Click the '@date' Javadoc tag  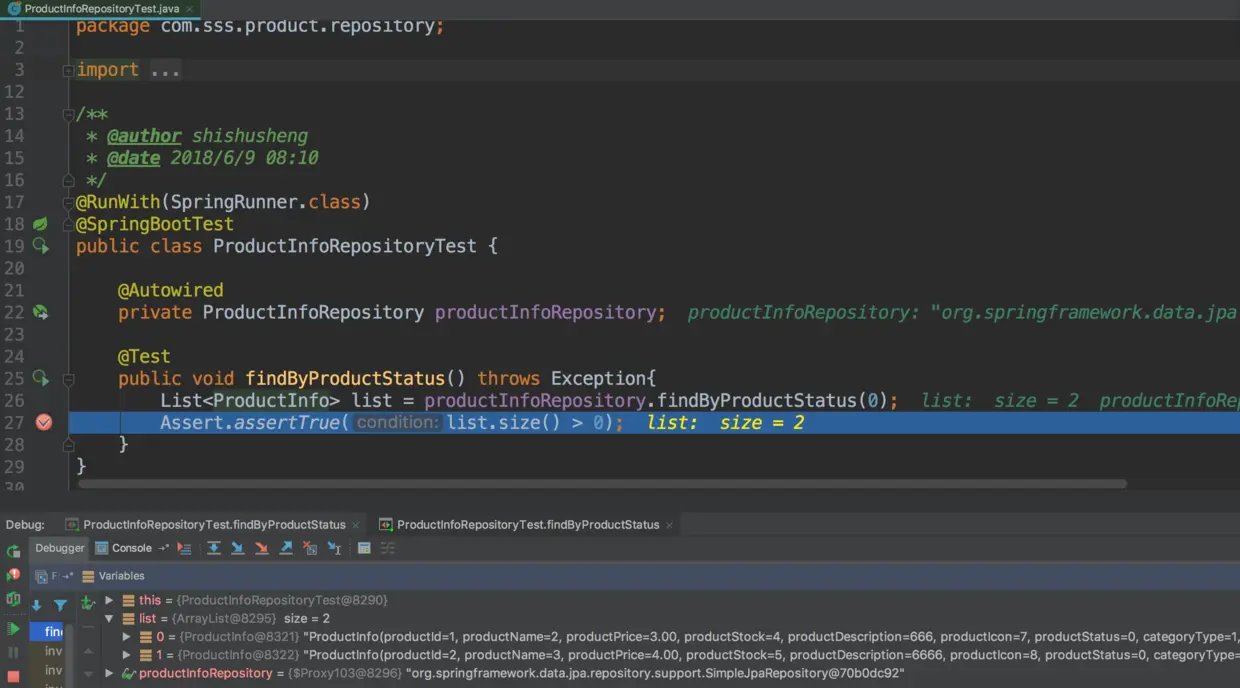133,158
